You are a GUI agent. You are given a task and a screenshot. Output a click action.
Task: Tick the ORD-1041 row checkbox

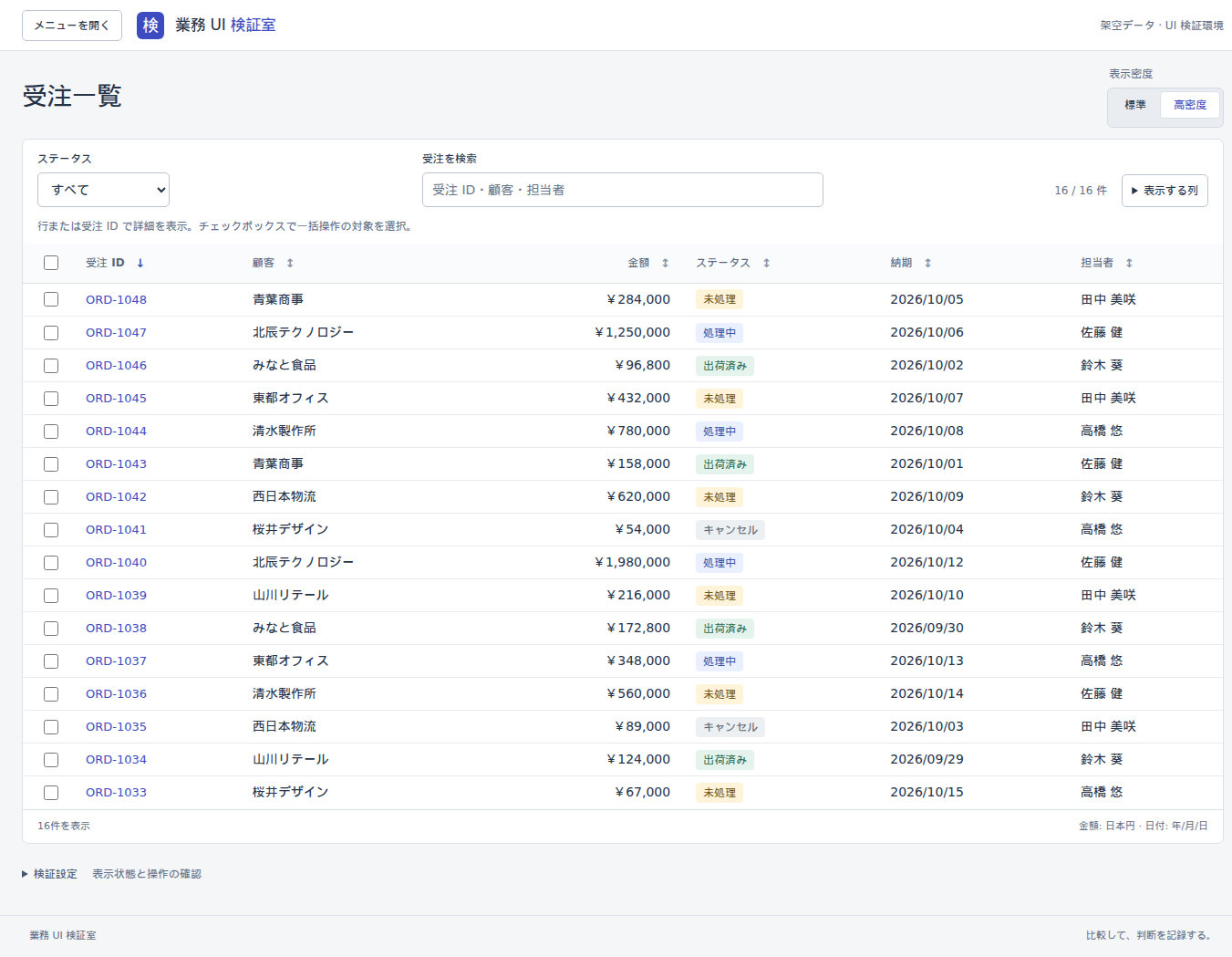(51, 529)
